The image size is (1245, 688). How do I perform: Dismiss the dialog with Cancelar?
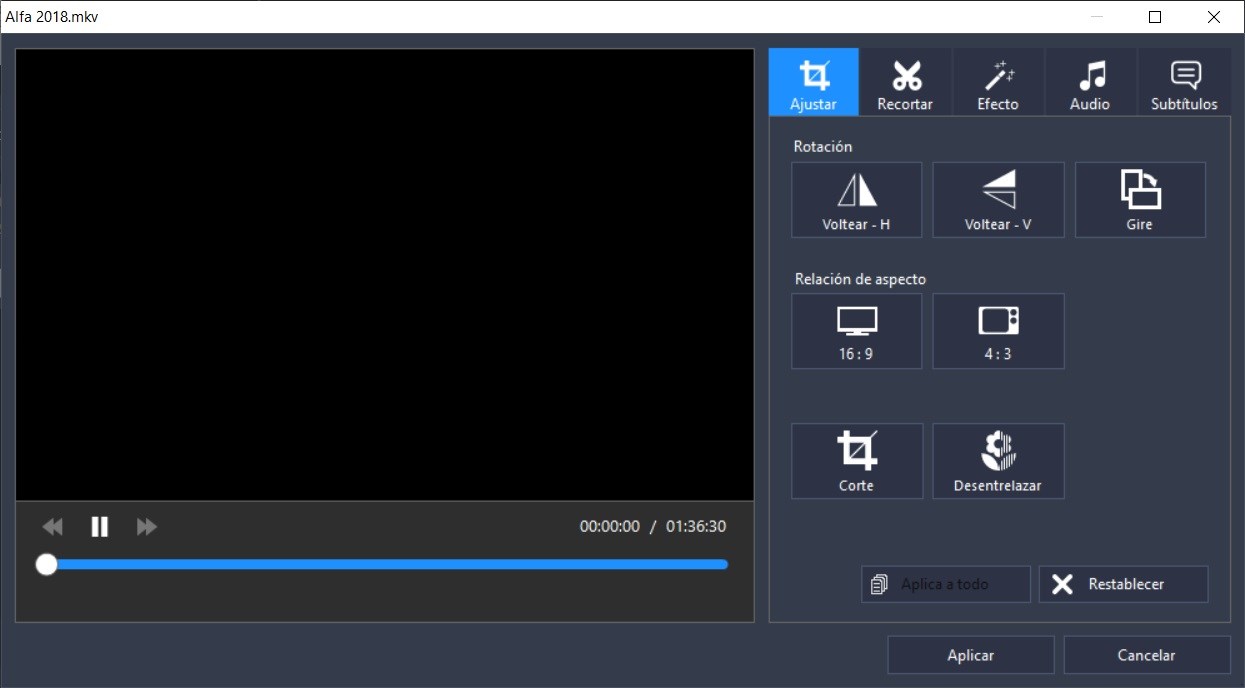(1147, 655)
